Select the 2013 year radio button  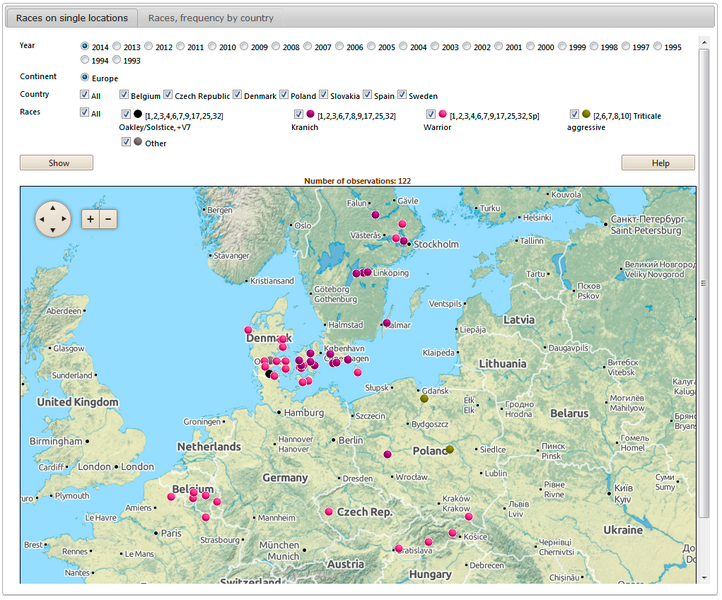pyautogui.click(x=117, y=47)
